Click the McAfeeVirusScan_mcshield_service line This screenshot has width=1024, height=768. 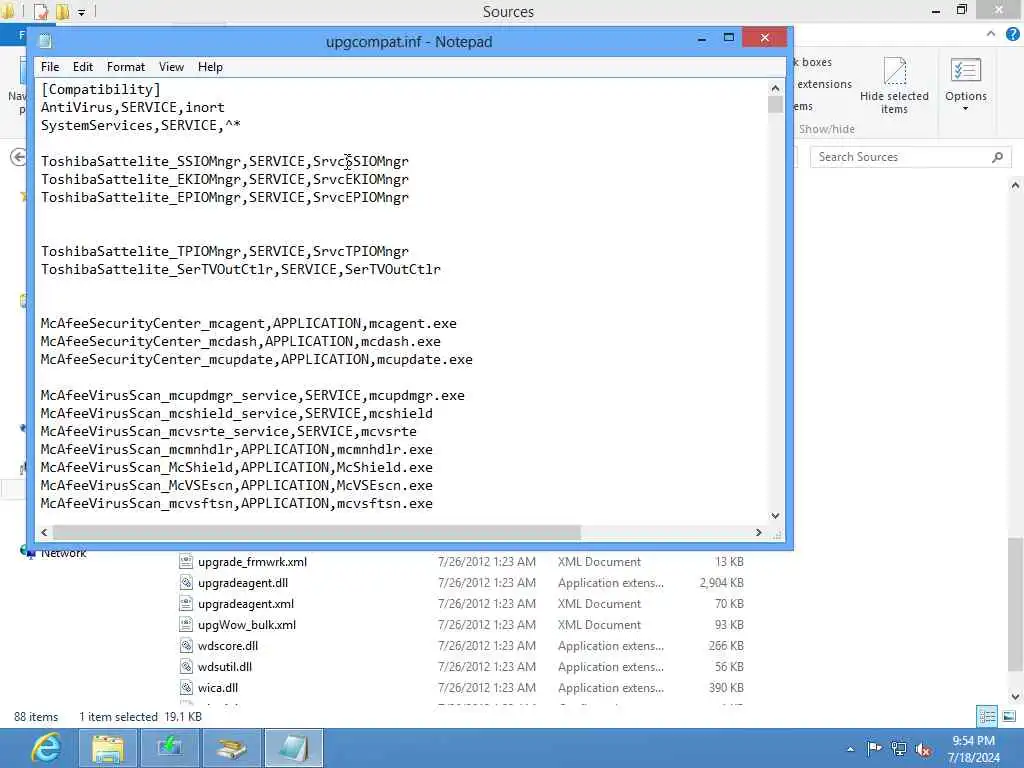click(x=236, y=413)
